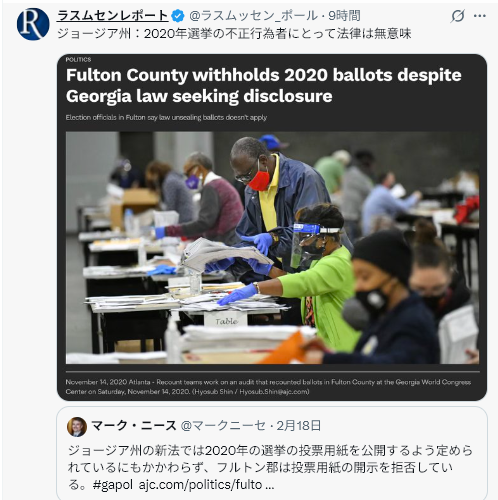498x500 pixels.
Task: Click the tweet text about ジョージア州 2020年選挙
Action: click(234, 34)
